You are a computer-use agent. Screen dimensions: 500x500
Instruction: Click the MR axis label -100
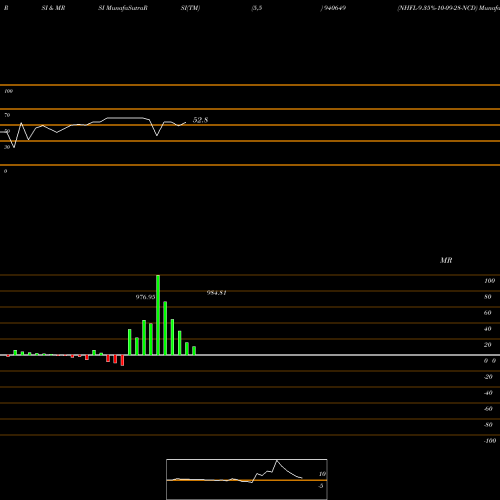pyautogui.click(x=490, y=441)
